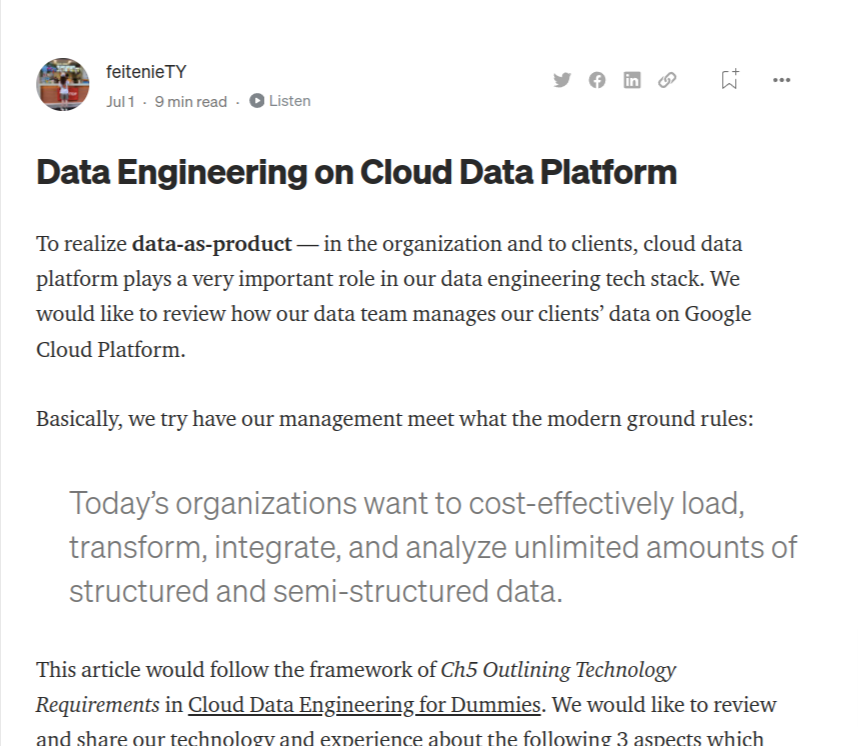Select title 'Data Engineering on Cloud Data Platform'

[357, 172]
